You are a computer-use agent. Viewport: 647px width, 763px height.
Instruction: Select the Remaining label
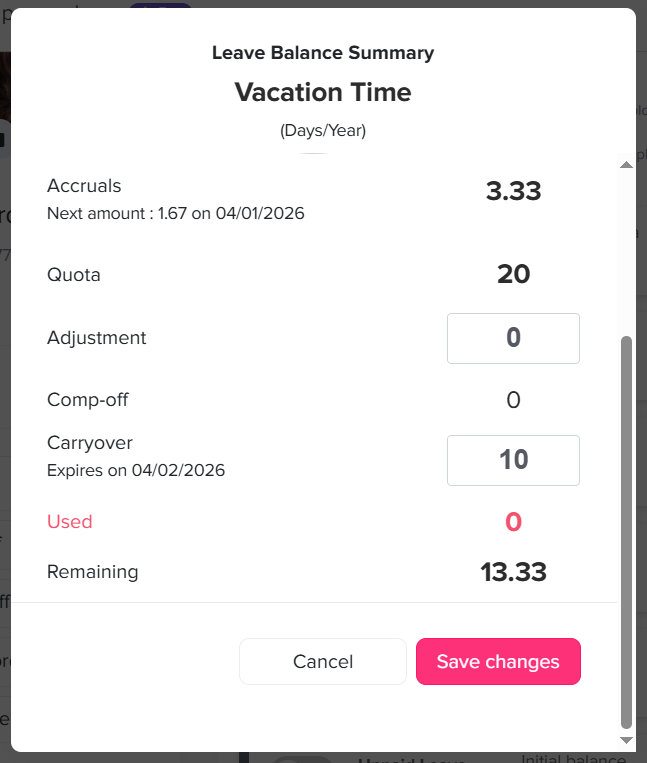coord(92,572)
